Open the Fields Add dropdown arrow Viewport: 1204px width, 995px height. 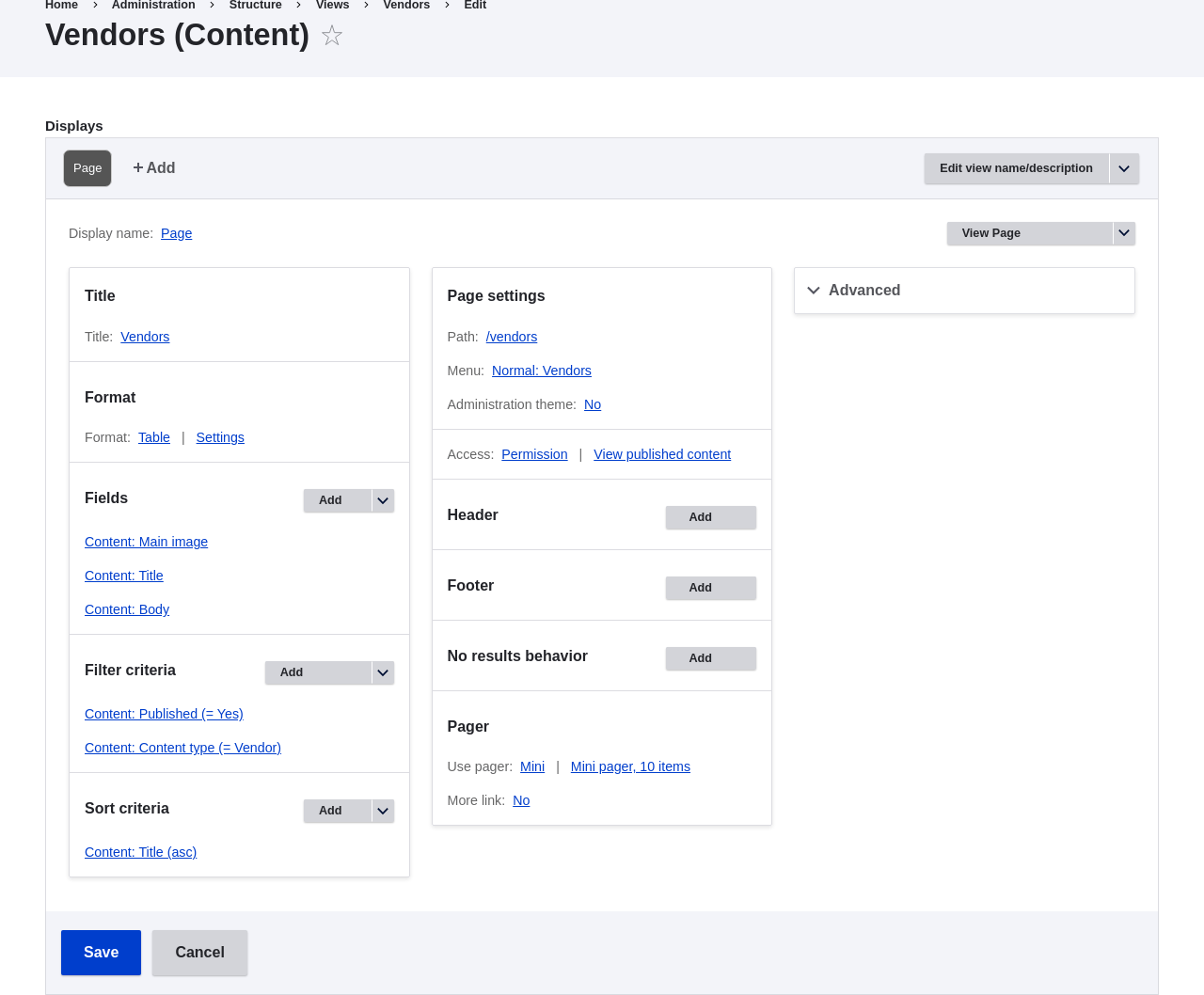(x=383, y=500)
